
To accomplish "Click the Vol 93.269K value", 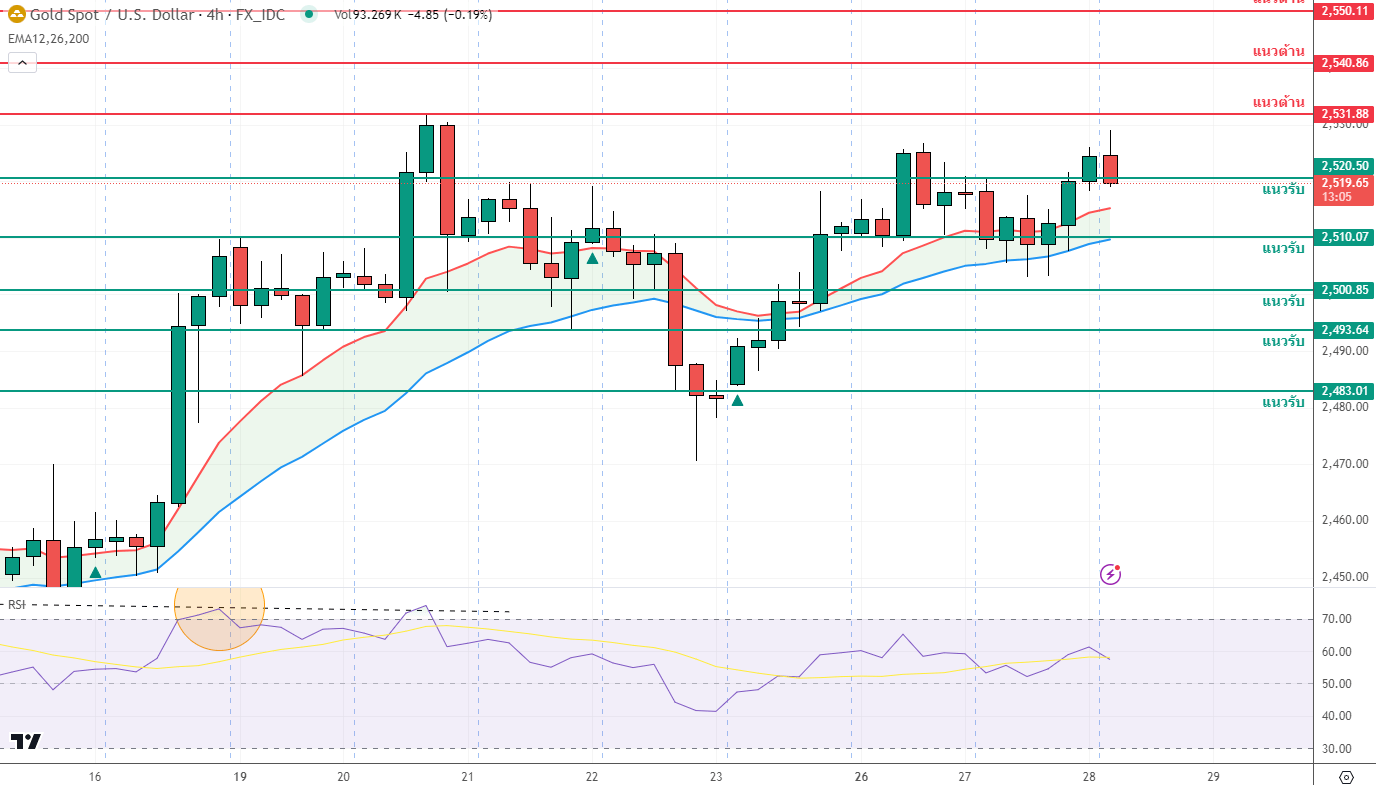I will [x=368, y=14].
